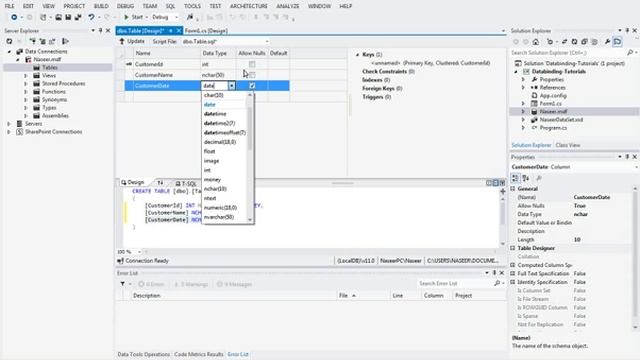The width and height of the screenshot is (640, 360).
Task: Open the SQL menu
Action: pos(170,6)
